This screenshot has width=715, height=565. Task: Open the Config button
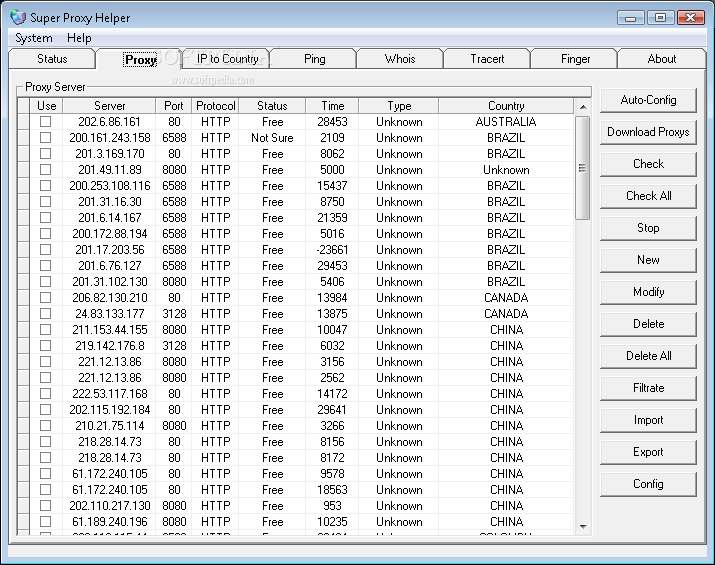tap(648, 484)
